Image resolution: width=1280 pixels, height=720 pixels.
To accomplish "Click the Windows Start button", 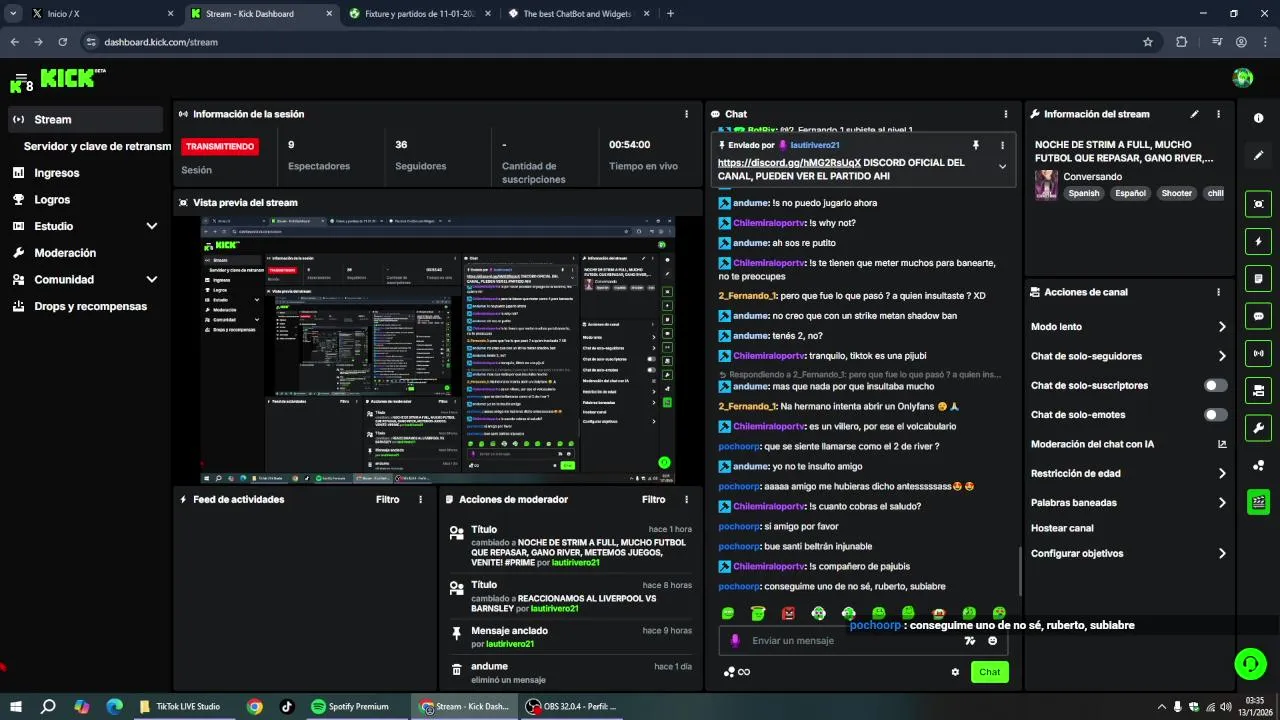I will tap(16, 706).
